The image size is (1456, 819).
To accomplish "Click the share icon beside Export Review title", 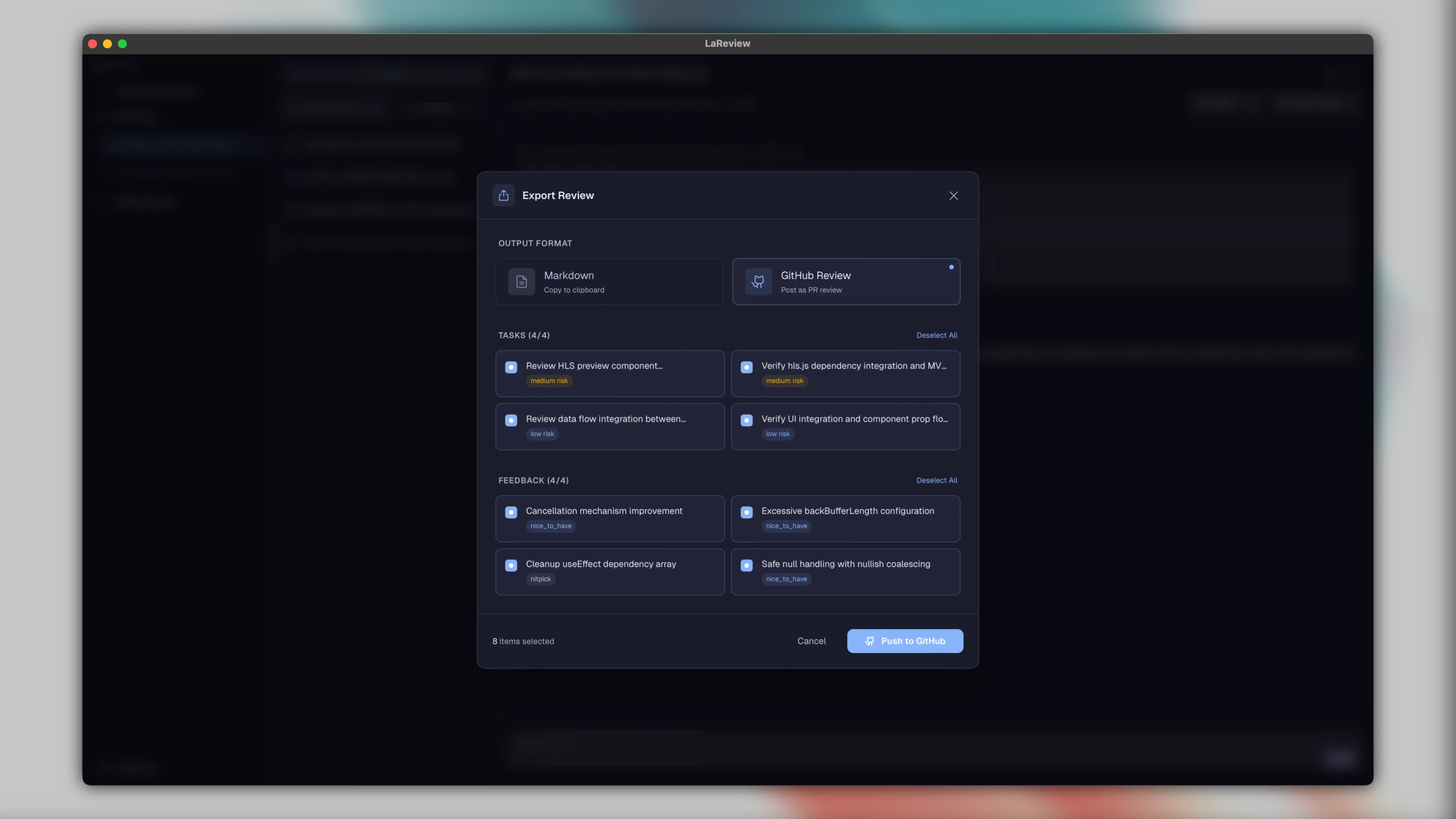I will tap(503, 195).
